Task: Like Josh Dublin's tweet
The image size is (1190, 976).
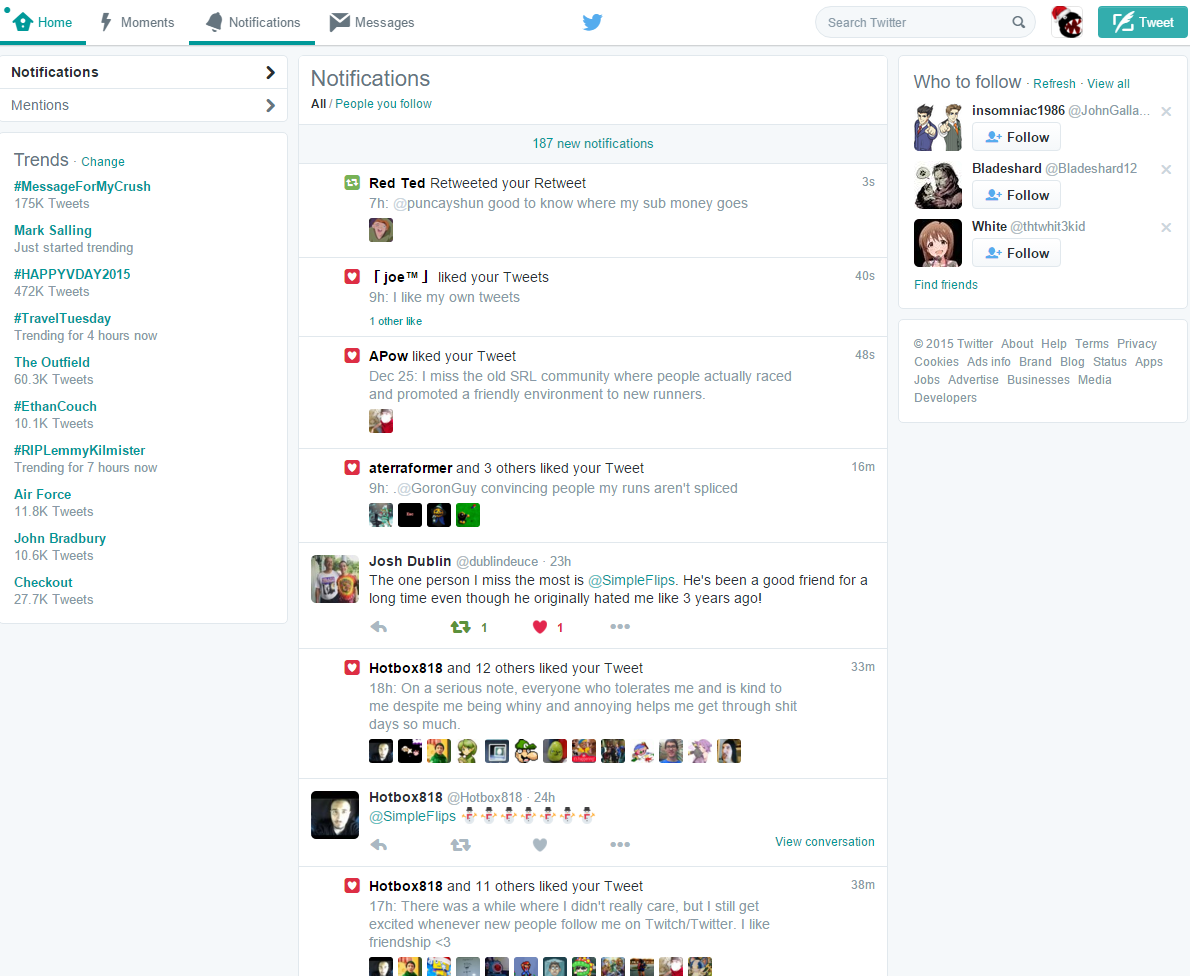Action: tap(540, 627)
